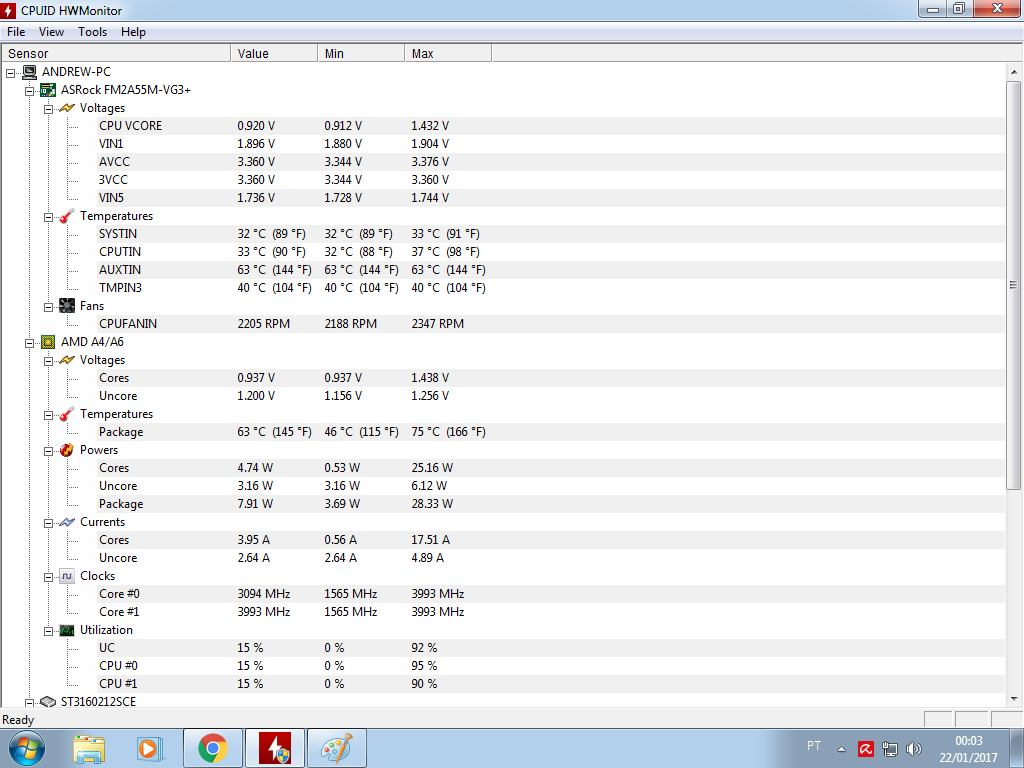This screenshot has width=1024, height=768.
Task: Select the CPU VCORE row
Action: (x=551, y=126)
